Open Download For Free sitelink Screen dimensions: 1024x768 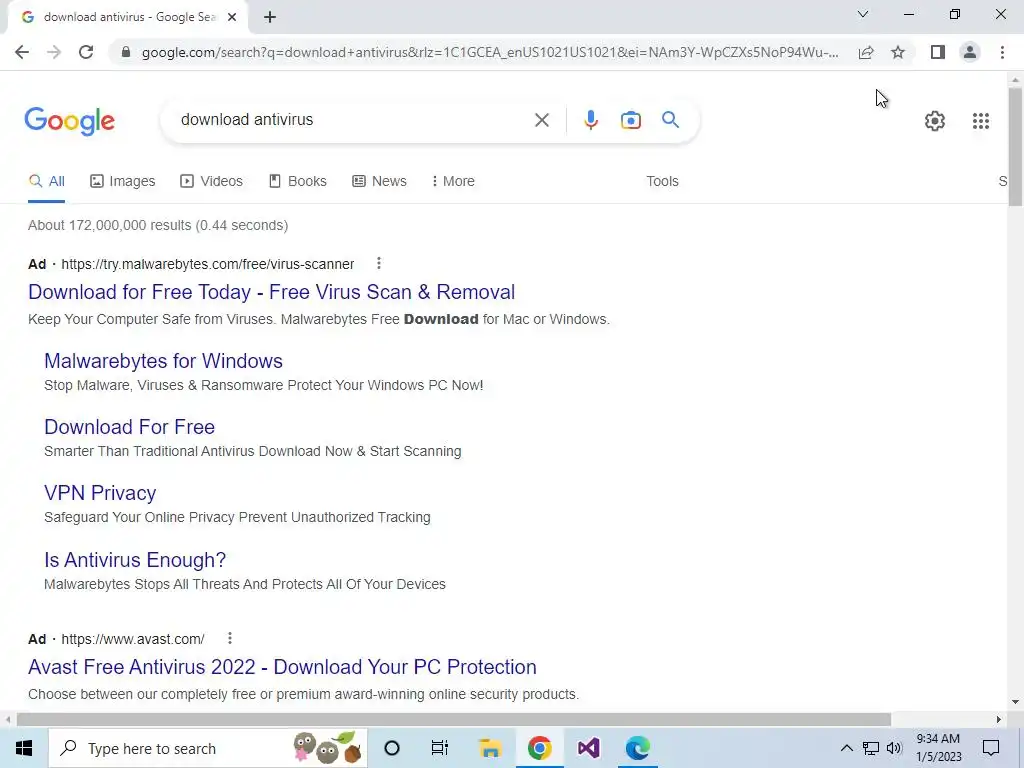click(129, 427)
